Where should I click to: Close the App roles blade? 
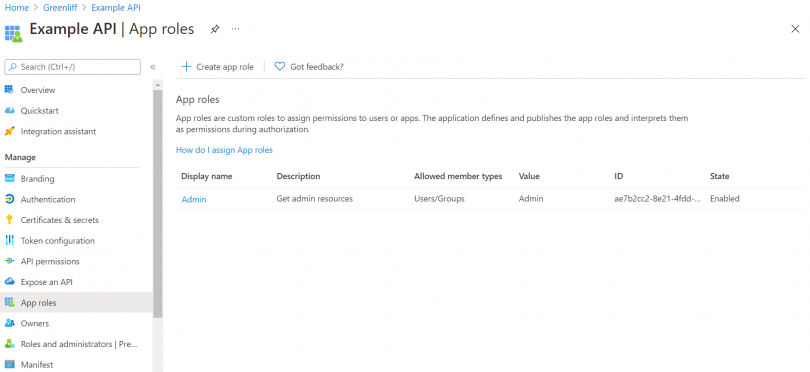pos(796,29)
